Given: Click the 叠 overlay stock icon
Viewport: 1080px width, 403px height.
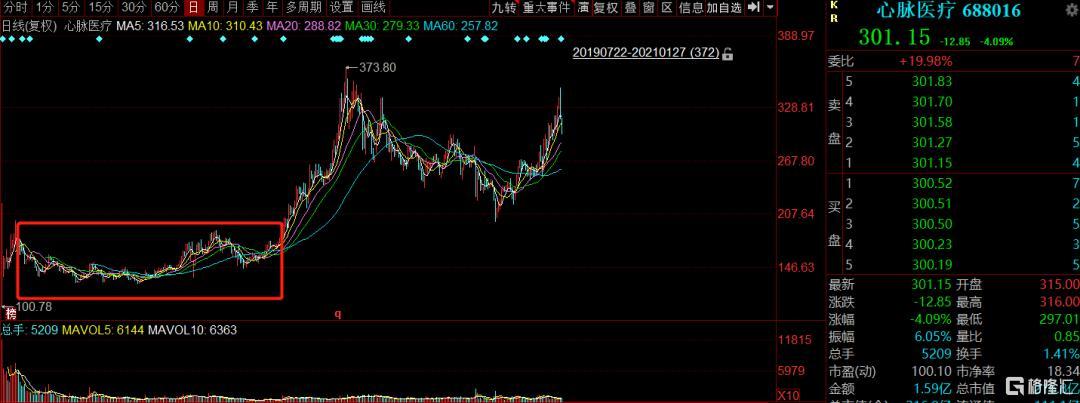Looking at the screenshot, I should click(630, 8).
